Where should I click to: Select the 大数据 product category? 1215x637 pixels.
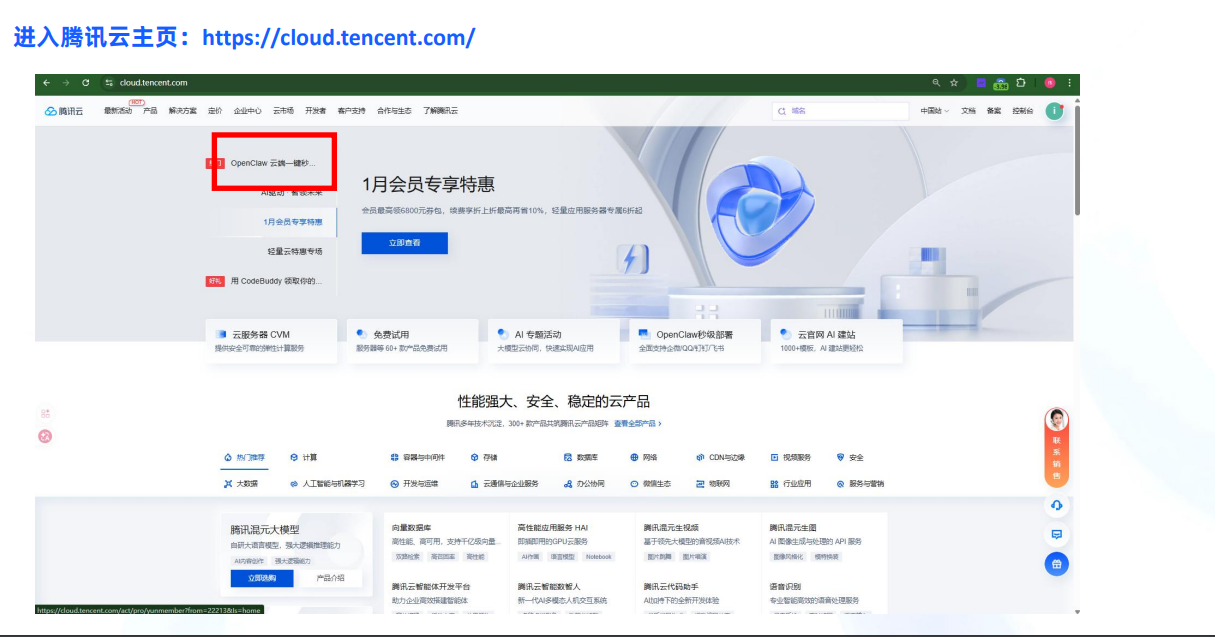[x=240, y=483]
